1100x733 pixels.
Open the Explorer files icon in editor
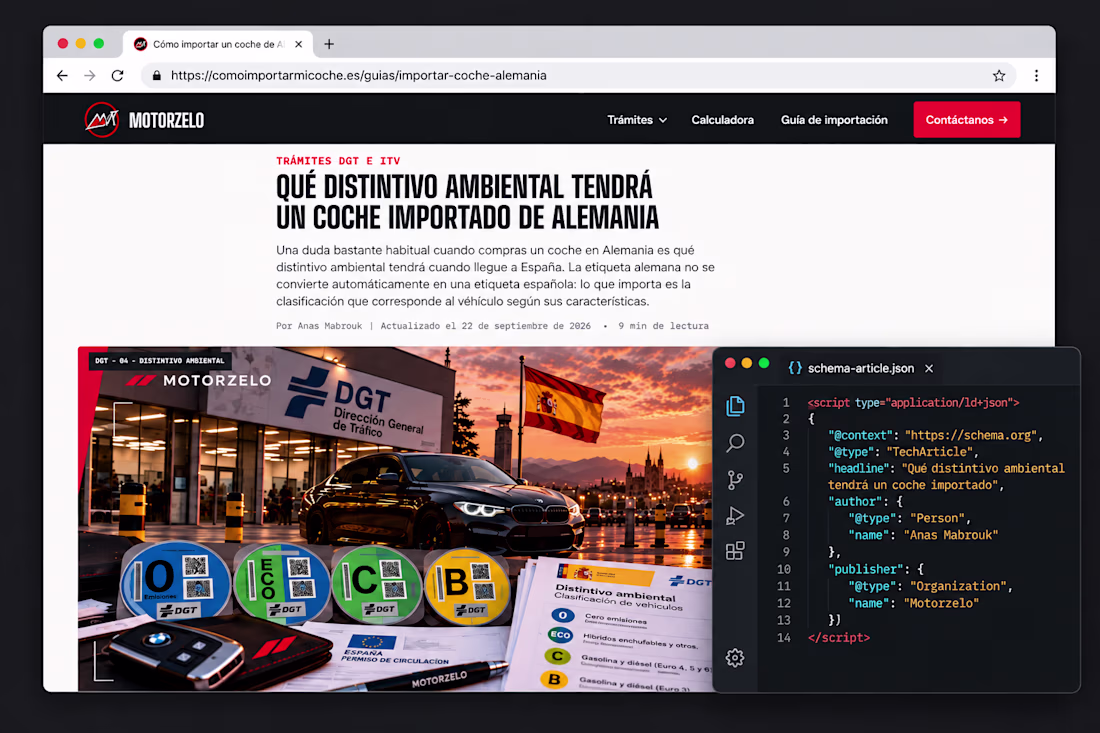pyautogui.click(x=735, y=406)
